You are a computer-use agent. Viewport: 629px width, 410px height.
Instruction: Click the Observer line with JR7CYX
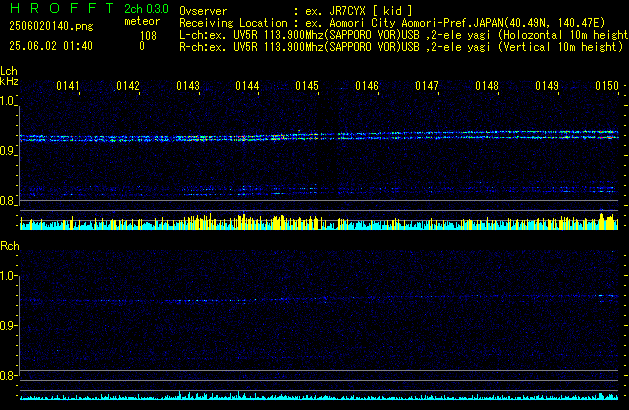(296, 11)
